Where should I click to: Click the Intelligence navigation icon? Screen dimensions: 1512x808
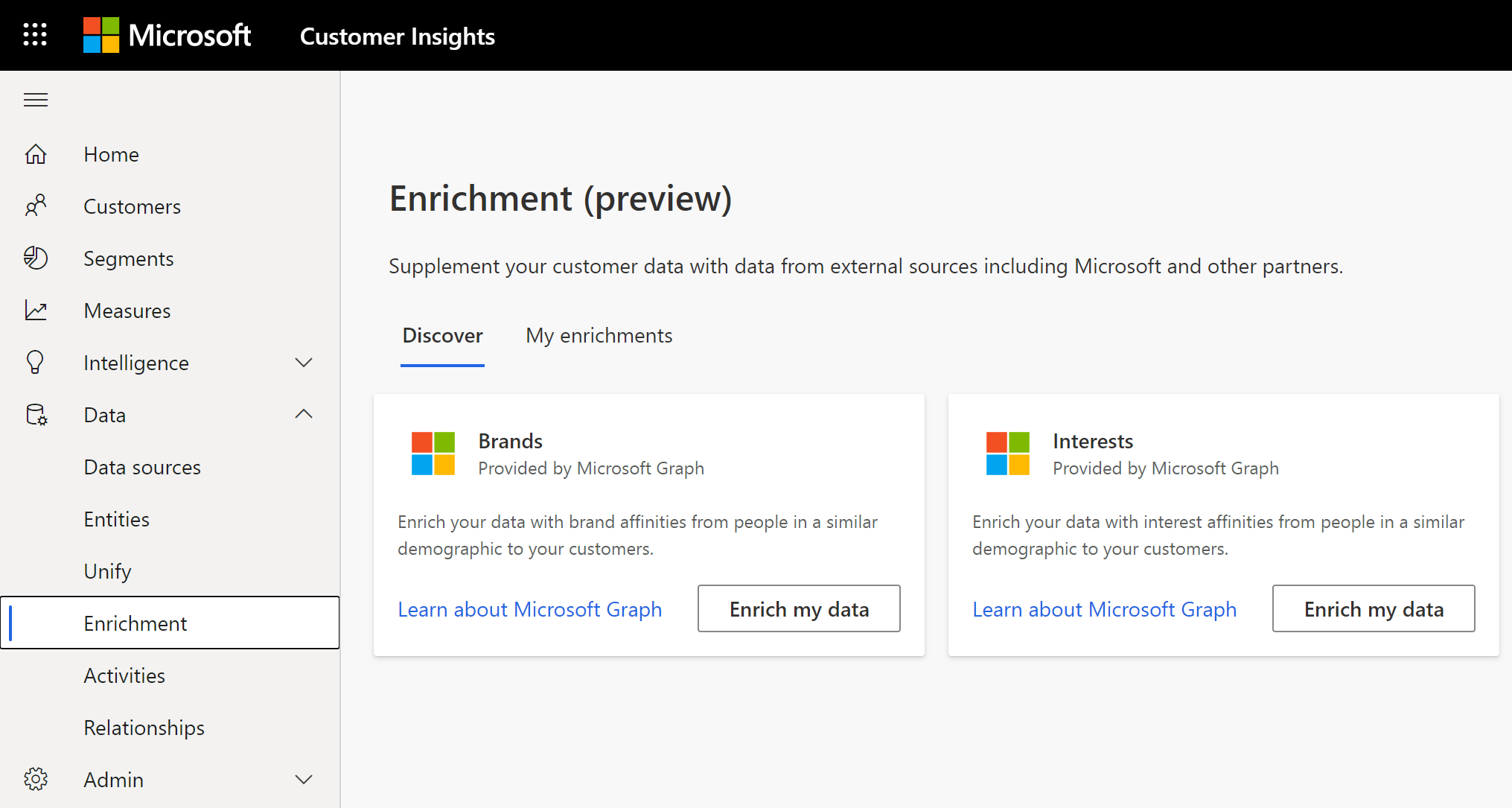click(36, 362)
